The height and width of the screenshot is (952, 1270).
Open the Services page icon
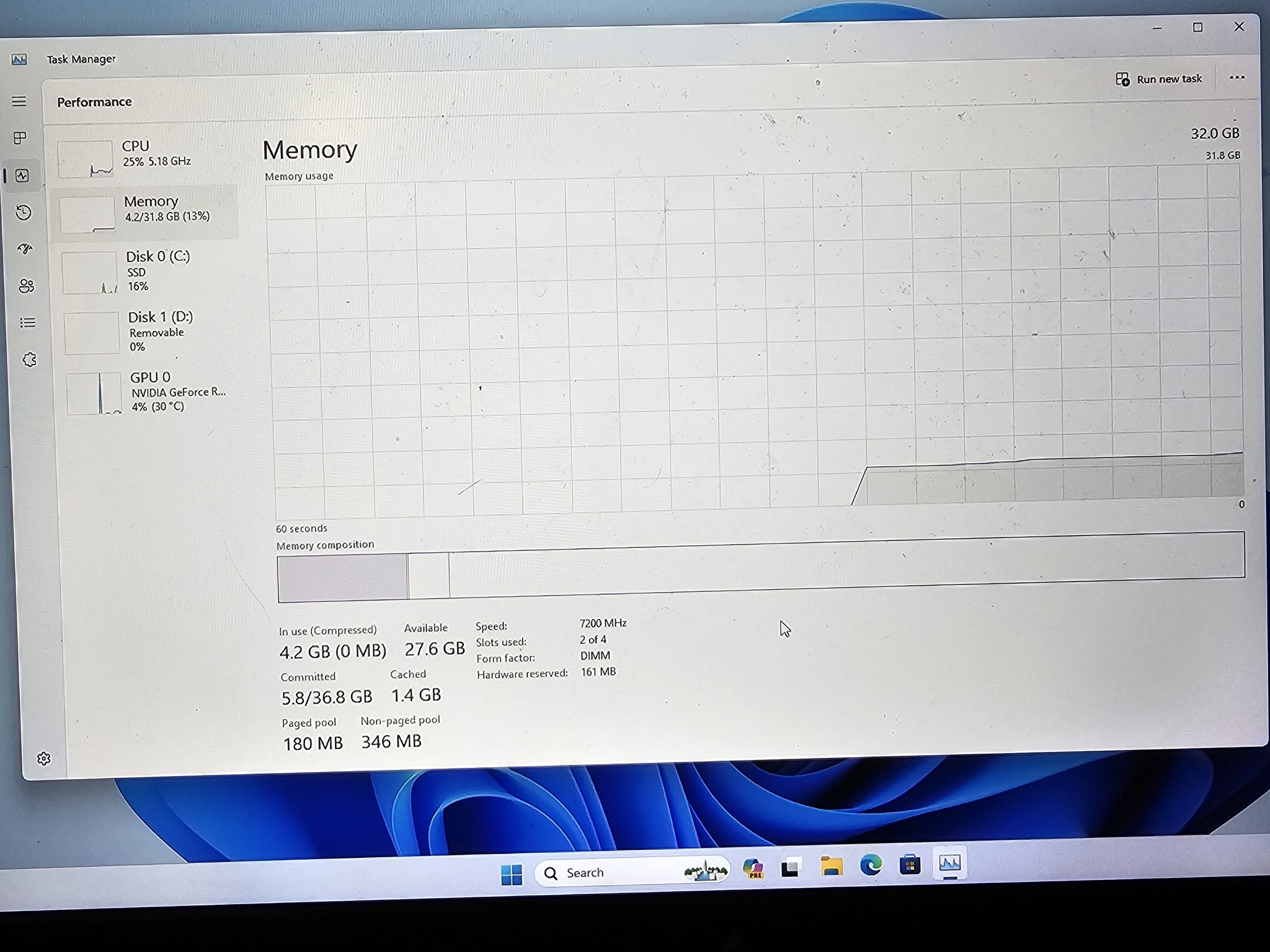coord(29,359)
